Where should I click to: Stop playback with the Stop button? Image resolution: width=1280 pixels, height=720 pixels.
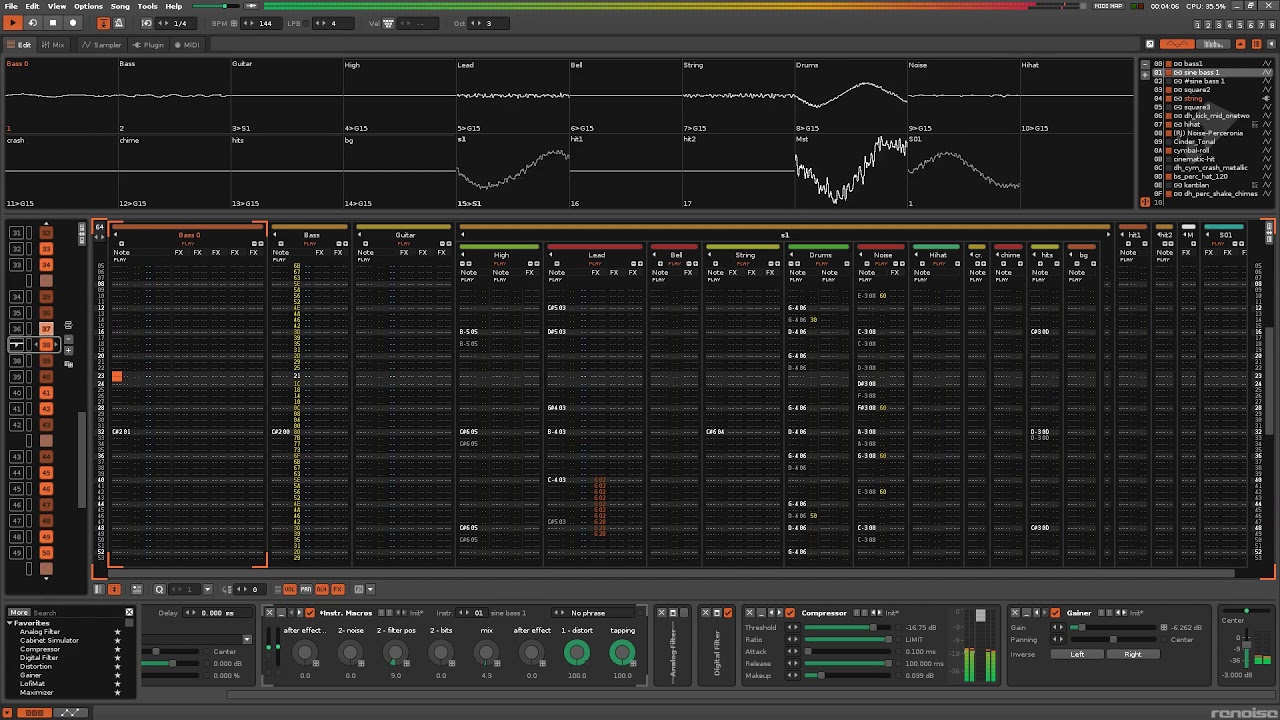tap(53, 22)
